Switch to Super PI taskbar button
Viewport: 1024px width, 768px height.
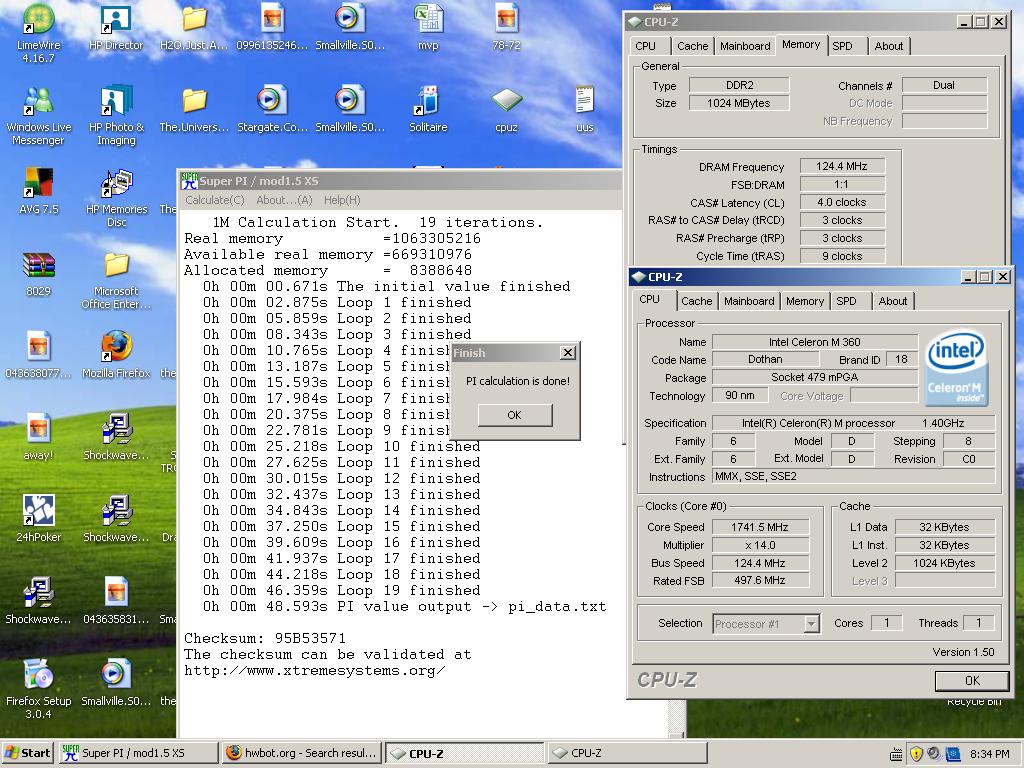(x=138, y=753)
